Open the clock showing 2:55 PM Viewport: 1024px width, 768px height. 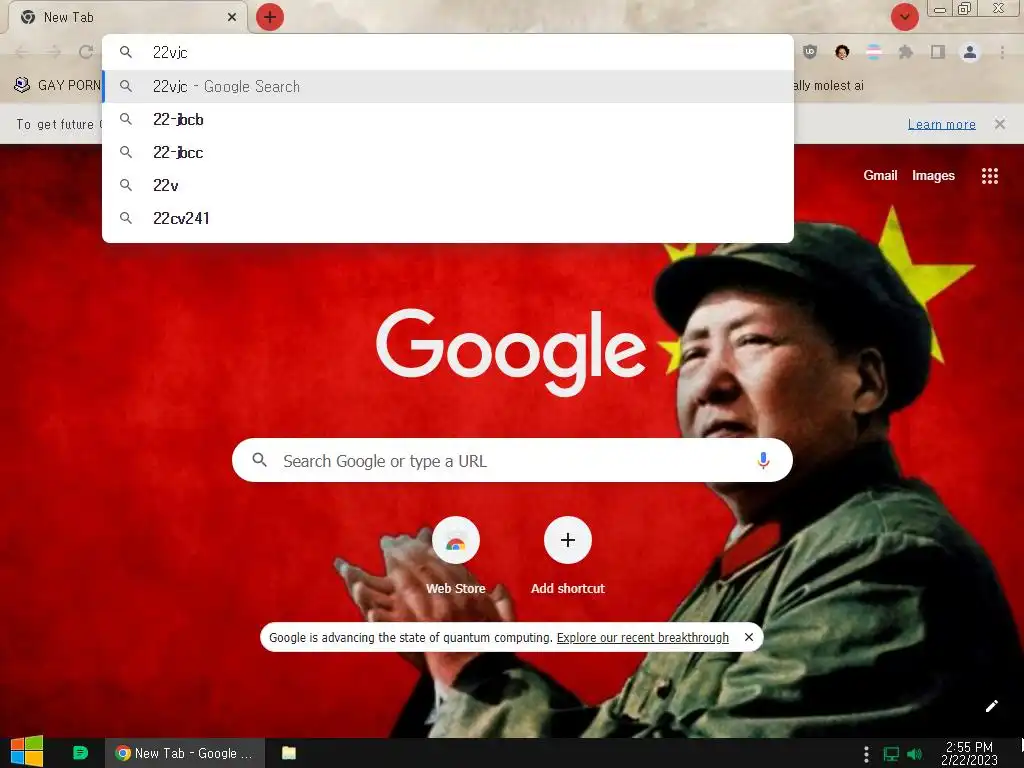(969, 753)
